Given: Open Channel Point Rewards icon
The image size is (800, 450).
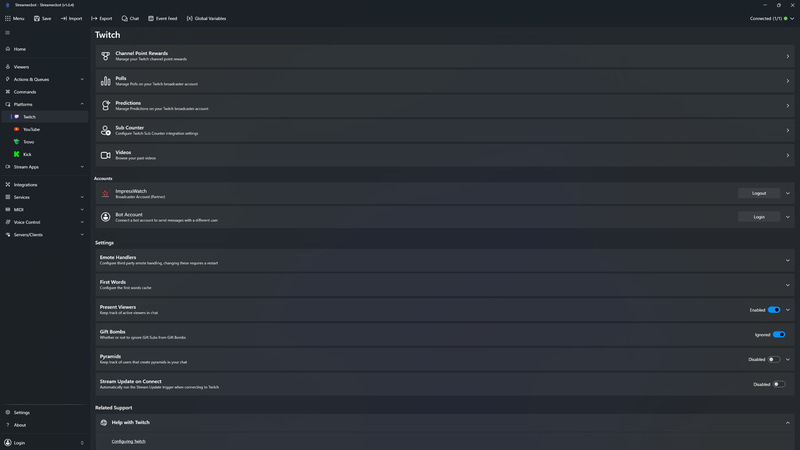Looking at the screenshot, I should pos(106,56).
